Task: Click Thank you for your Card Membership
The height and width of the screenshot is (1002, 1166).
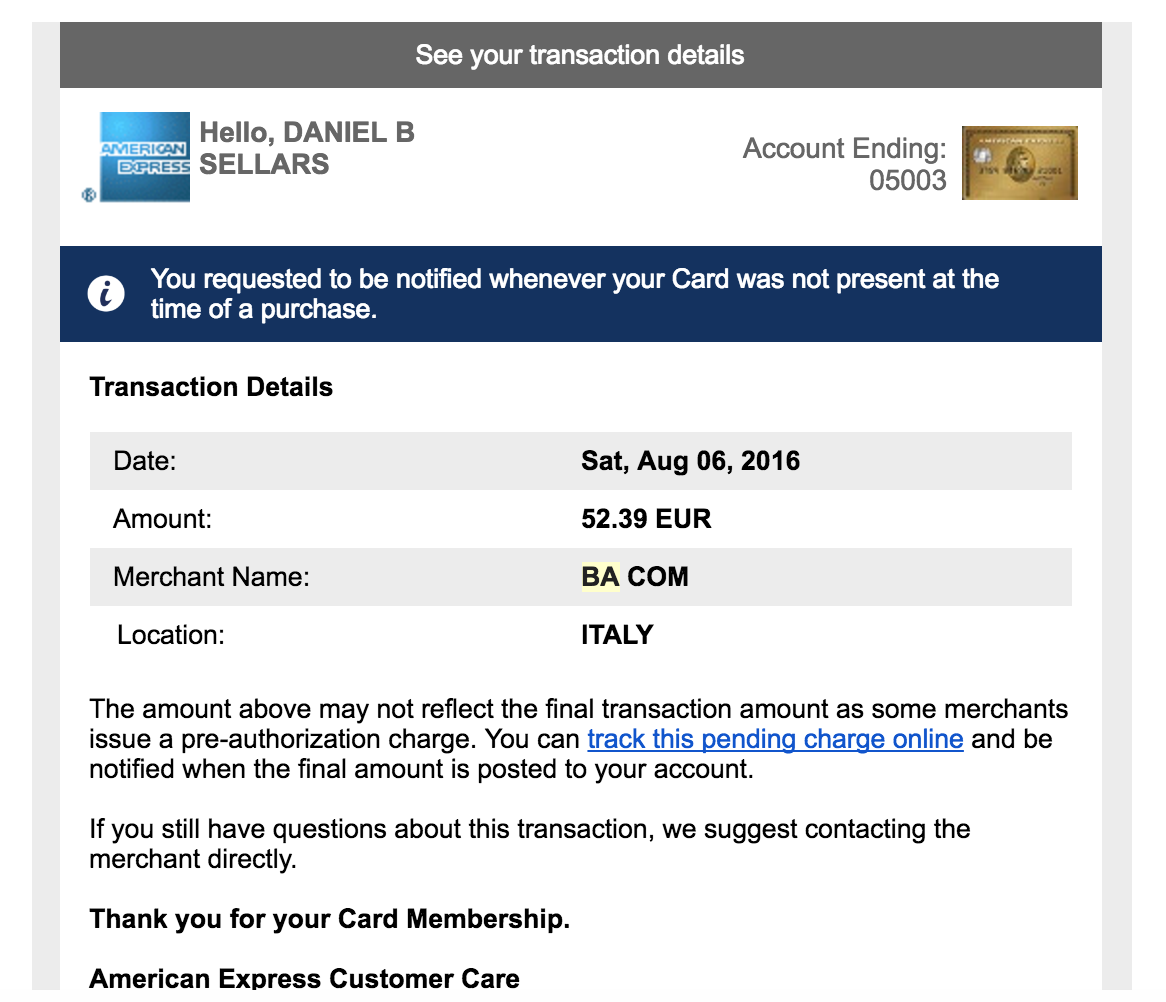Action: coord(329,919)
